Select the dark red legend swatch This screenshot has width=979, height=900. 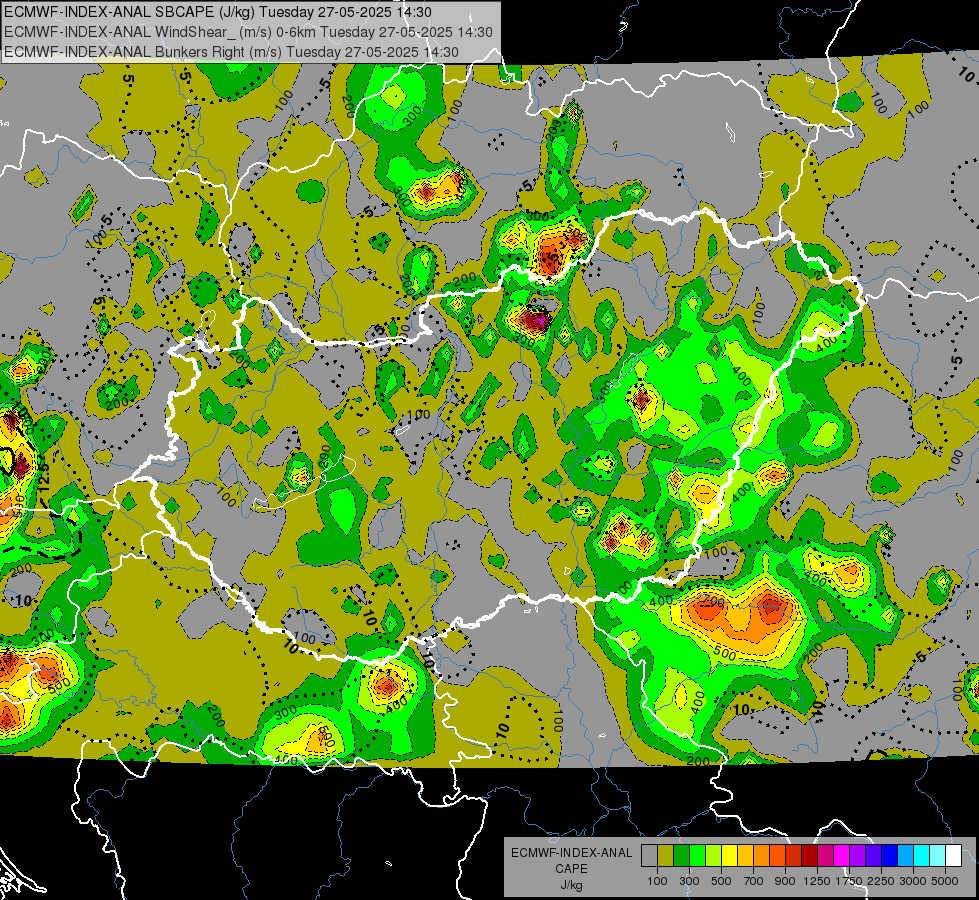[x=809, y=856]
